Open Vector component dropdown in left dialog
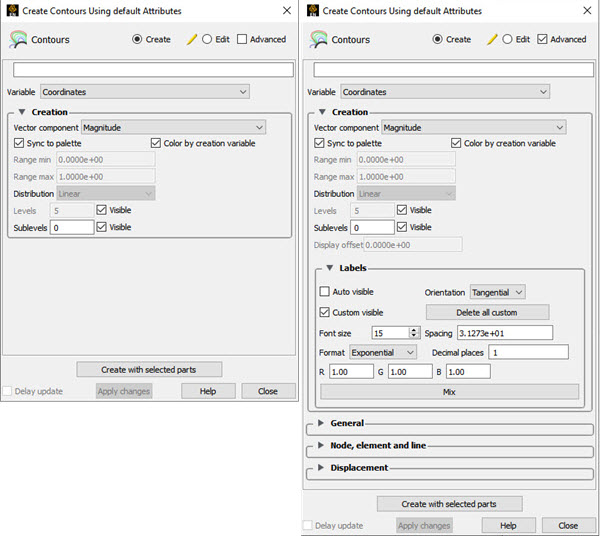This screenshot has width=600, height=536. point(173,127)
